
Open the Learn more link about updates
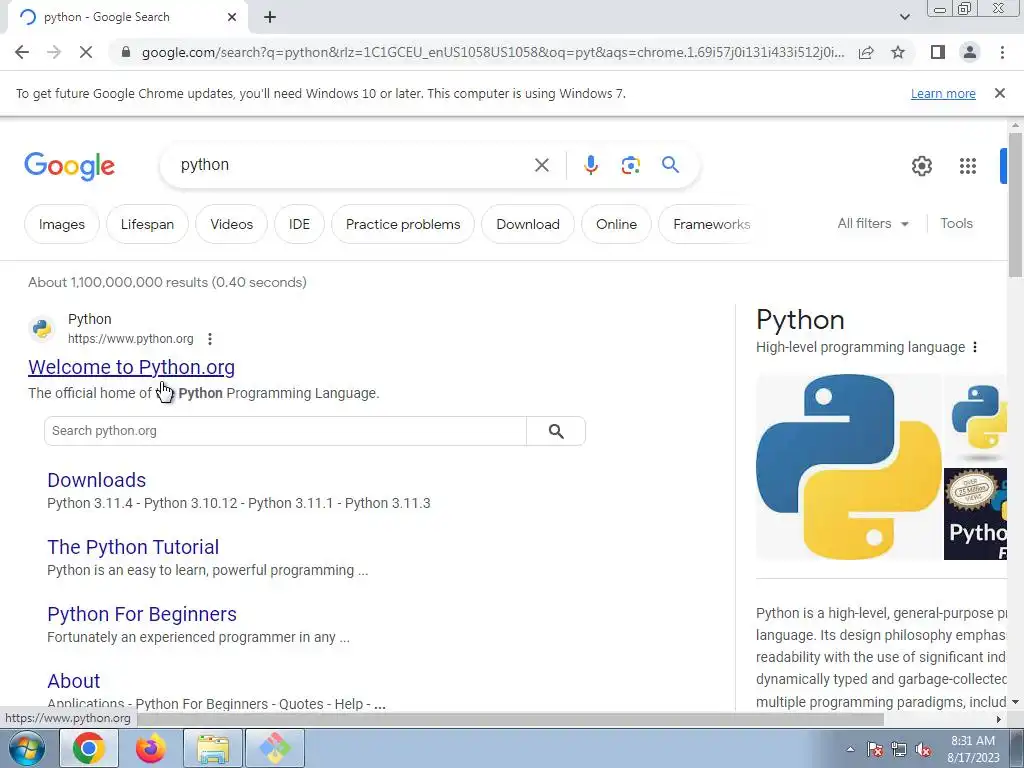pos(943,93)
